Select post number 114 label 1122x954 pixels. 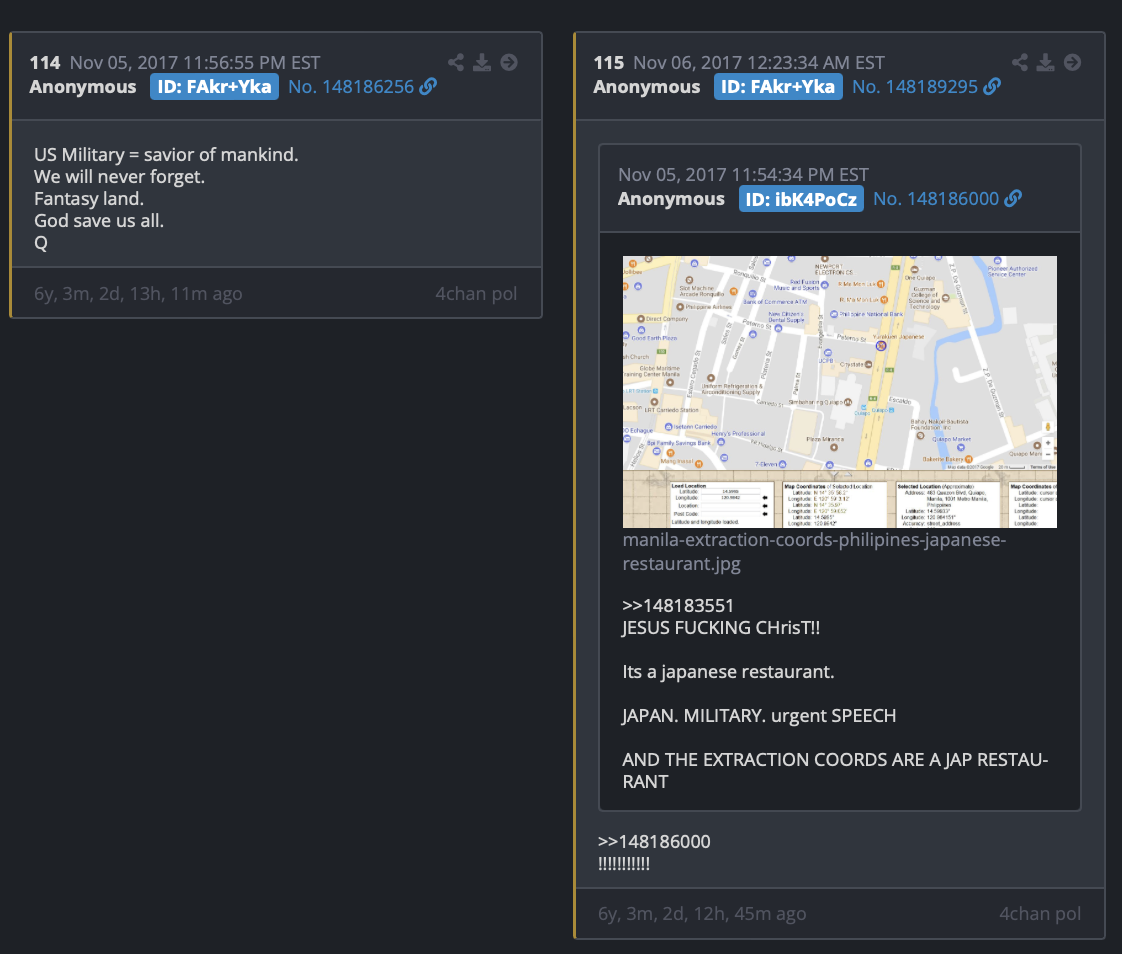click(x=45, y=63)
